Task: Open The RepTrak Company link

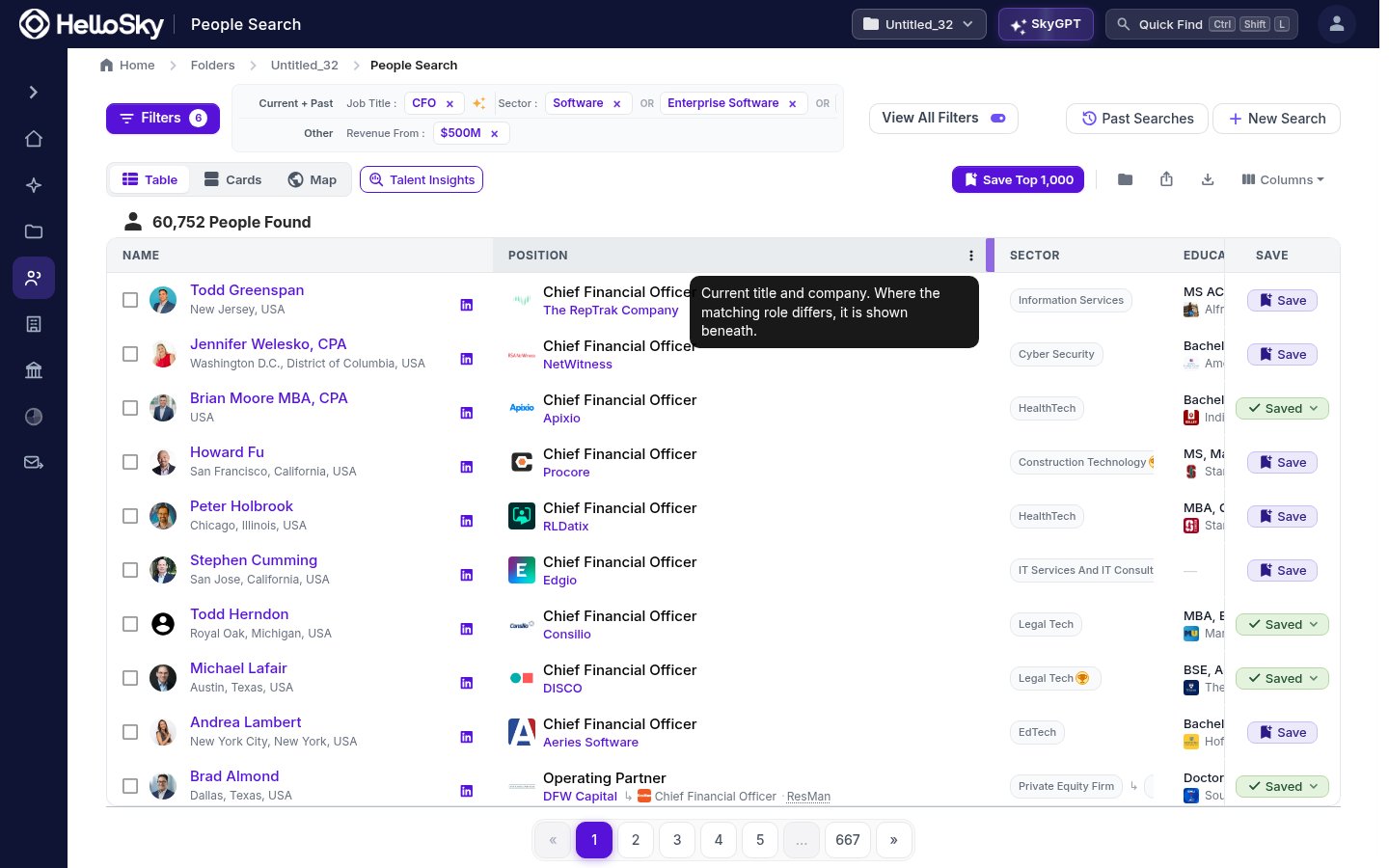Action: [611, 311]
